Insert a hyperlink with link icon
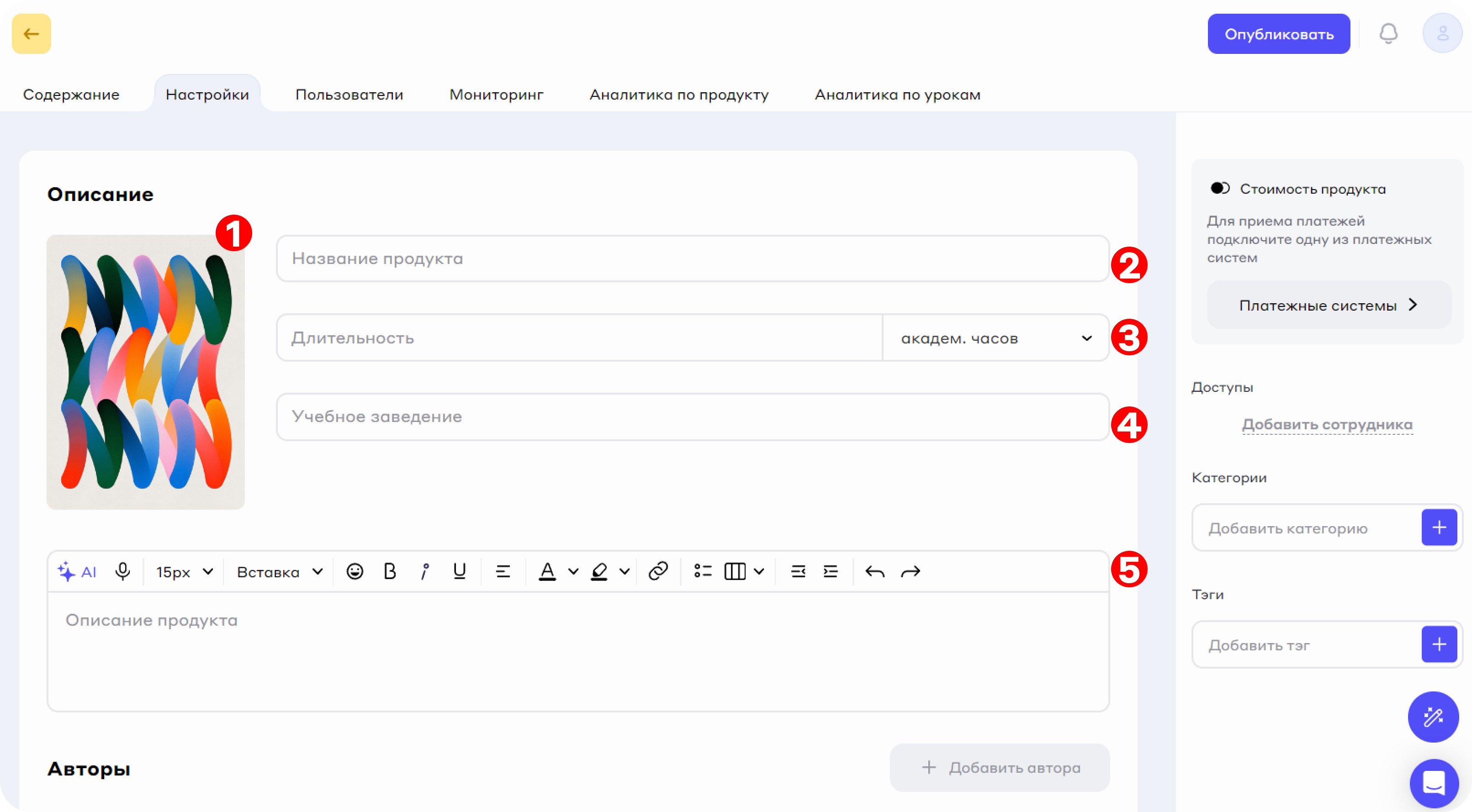Viewport: 1472px width, 812px height. point(658,571)
